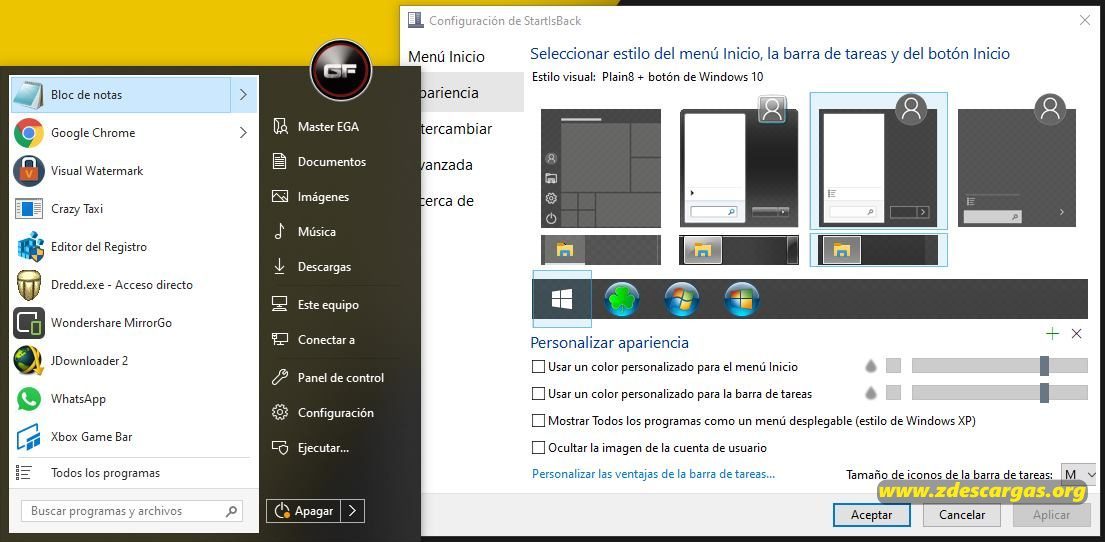Click the Aceptar button
The height and width of the screenshot is (542, 1105).
click(872, 515)
